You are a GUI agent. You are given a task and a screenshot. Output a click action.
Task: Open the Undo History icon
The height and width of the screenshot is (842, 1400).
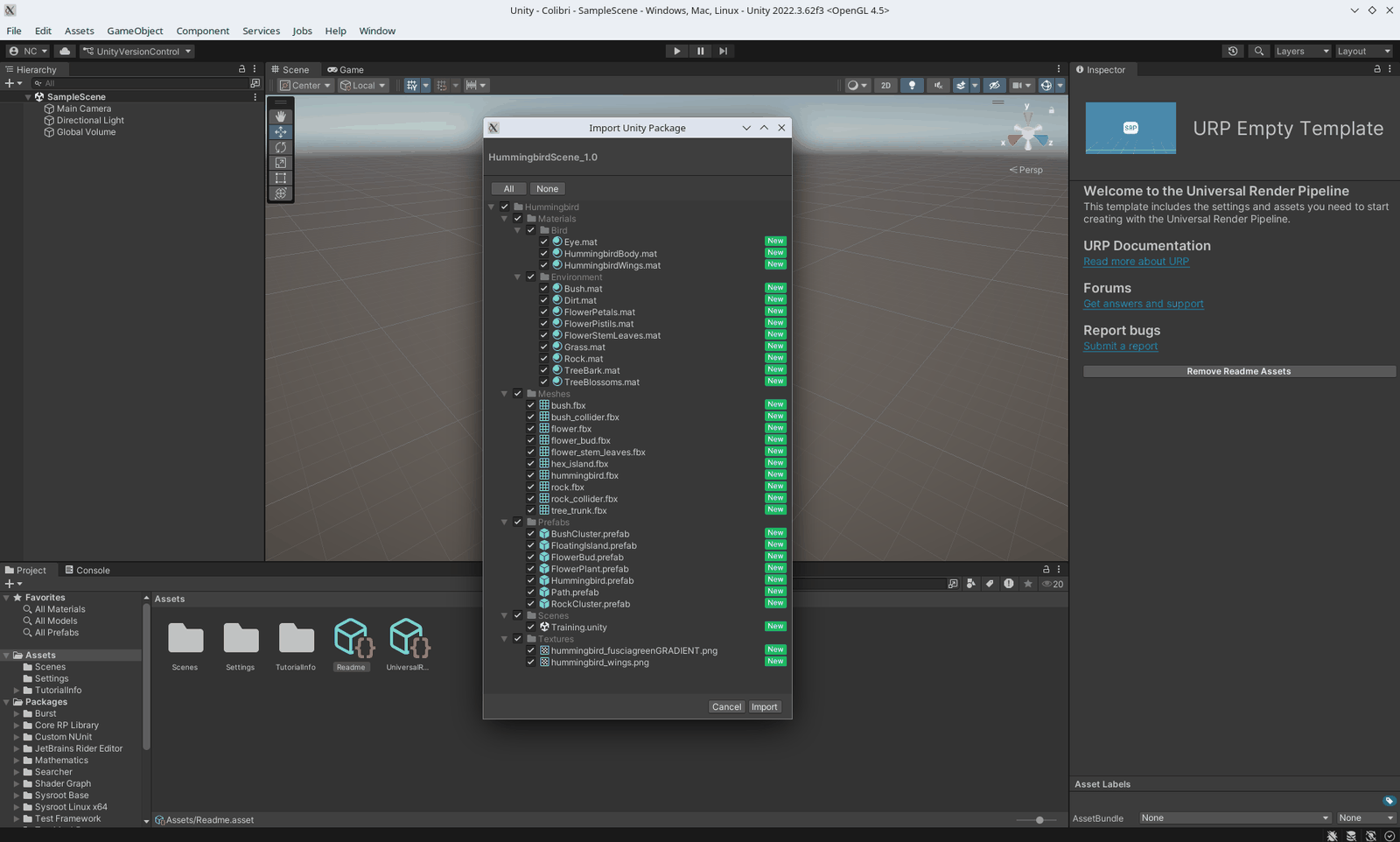pos(1233,51)
